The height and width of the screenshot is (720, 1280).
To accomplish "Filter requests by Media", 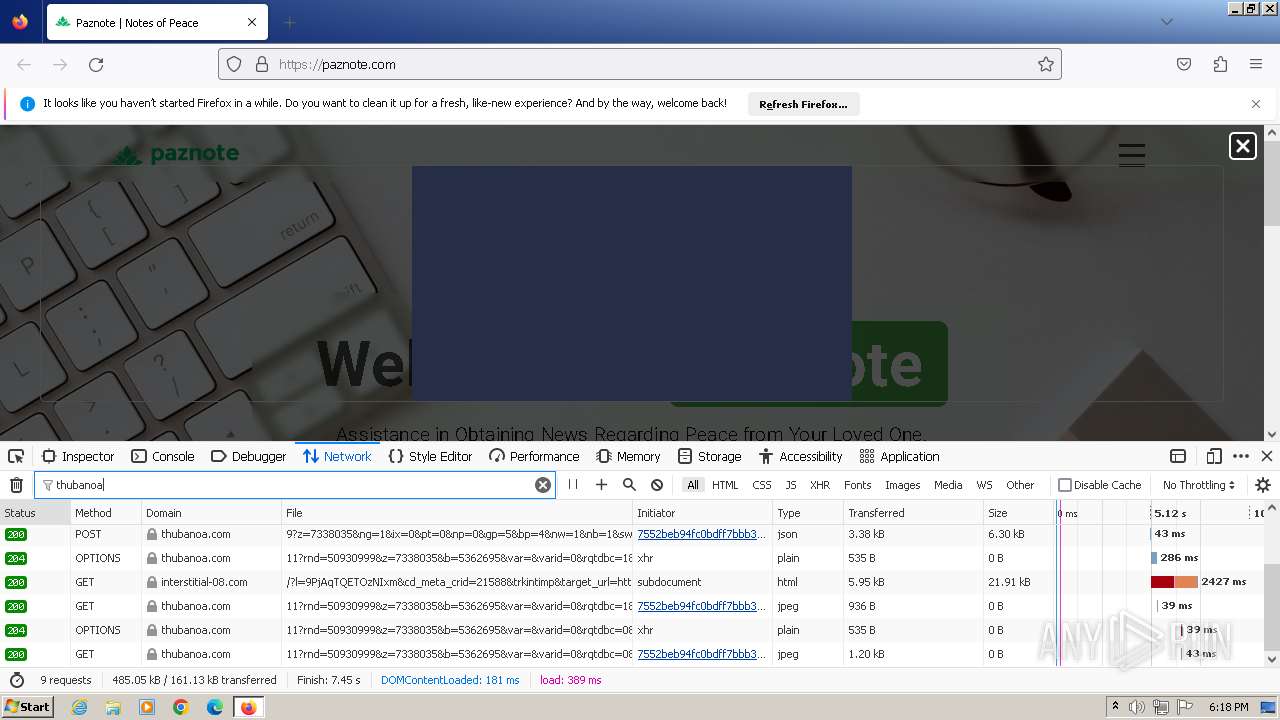I will pos(948,485).
